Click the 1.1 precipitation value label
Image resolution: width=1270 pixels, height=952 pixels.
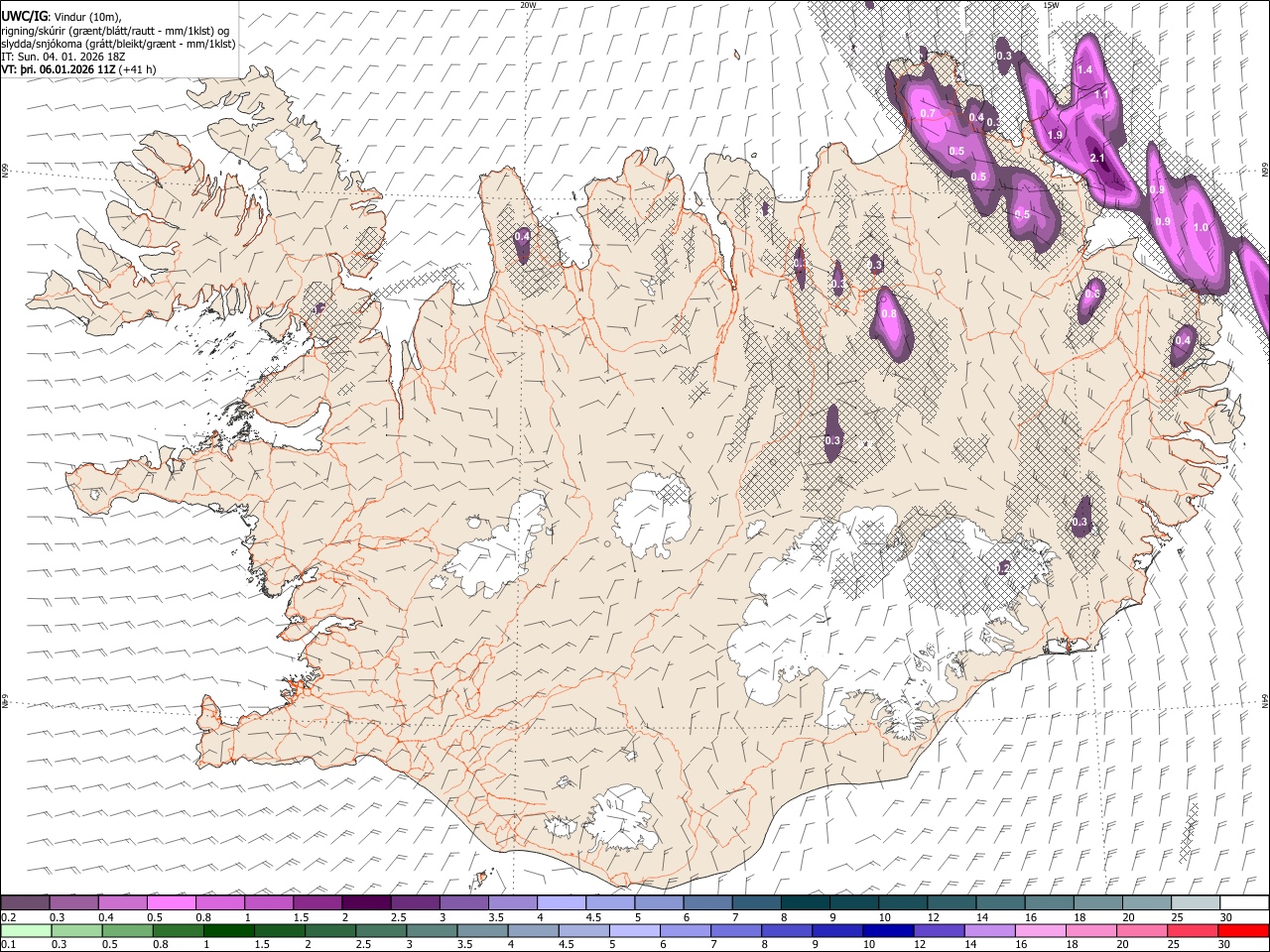[1101, 94]
